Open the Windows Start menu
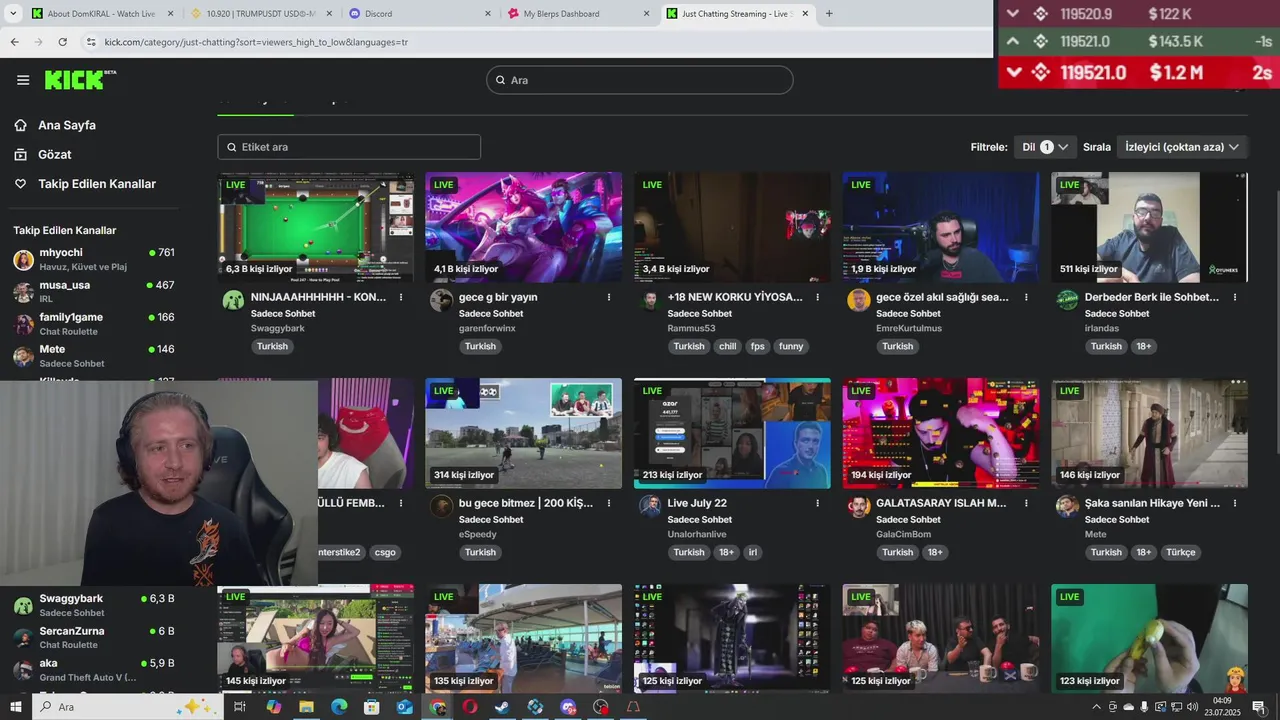The height and width of the screenshot is (720, 1280). tap(16, 707)
